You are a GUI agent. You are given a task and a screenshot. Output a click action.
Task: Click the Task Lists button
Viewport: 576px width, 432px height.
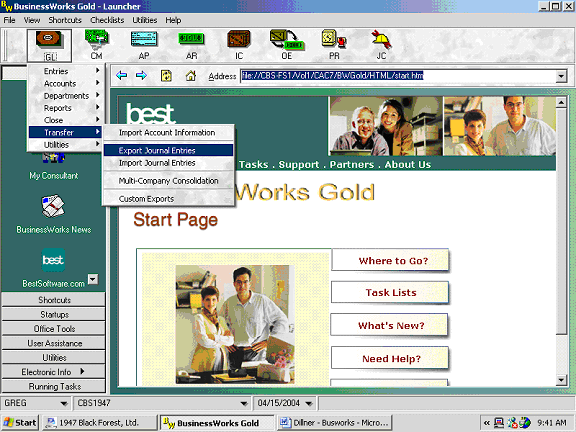[x=390, y=292]
